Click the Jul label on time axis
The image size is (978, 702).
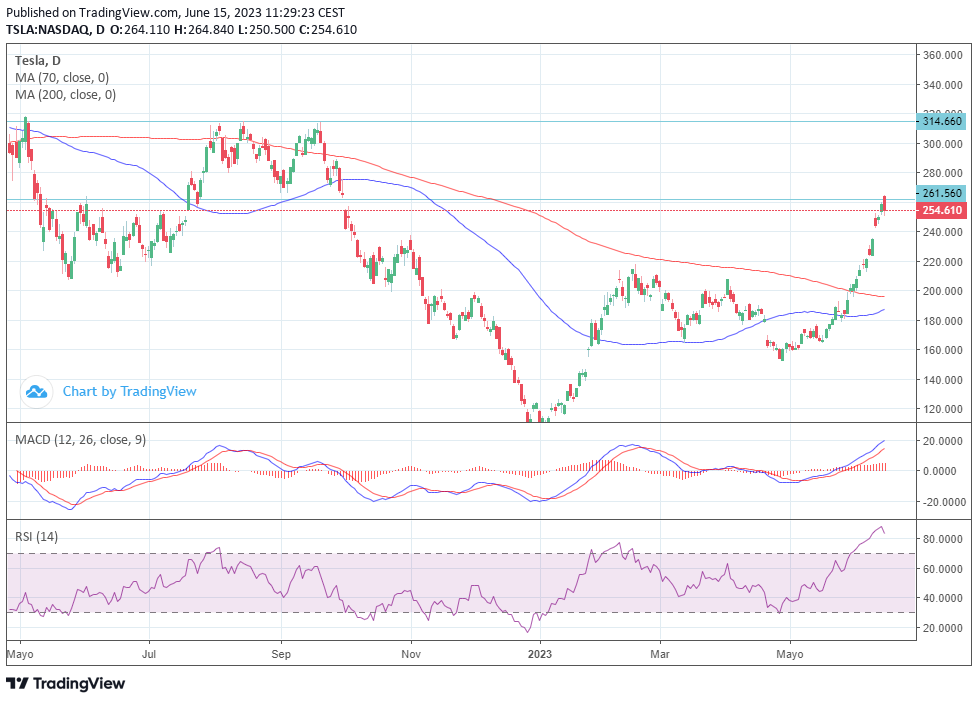point(148,654)
